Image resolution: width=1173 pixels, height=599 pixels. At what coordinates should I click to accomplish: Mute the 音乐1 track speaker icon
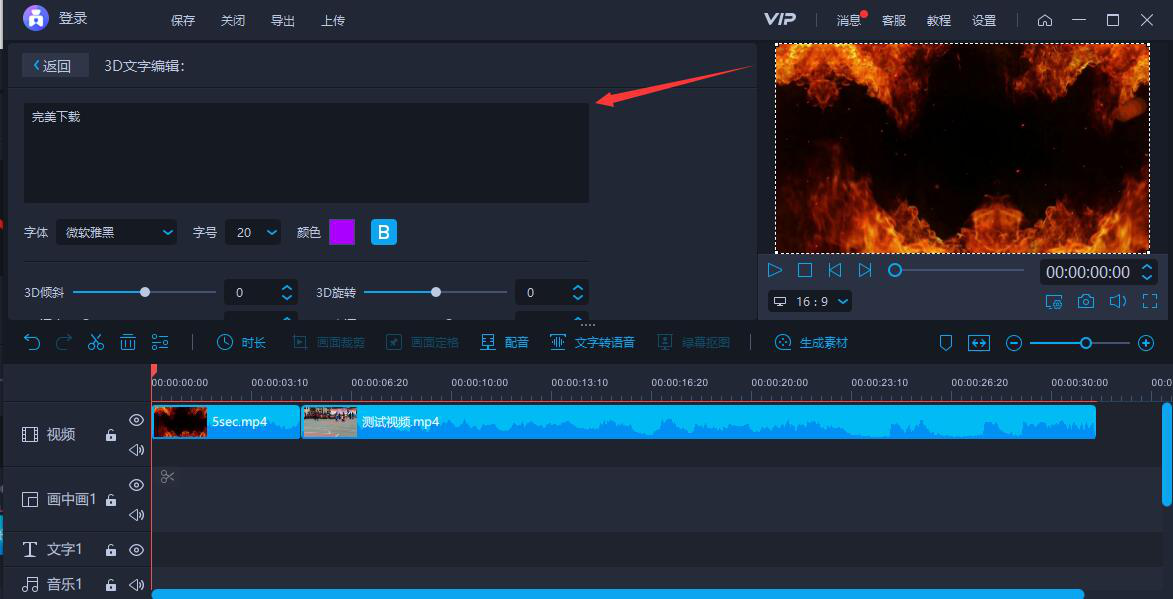pyautogui.click(x=137, y=584)
